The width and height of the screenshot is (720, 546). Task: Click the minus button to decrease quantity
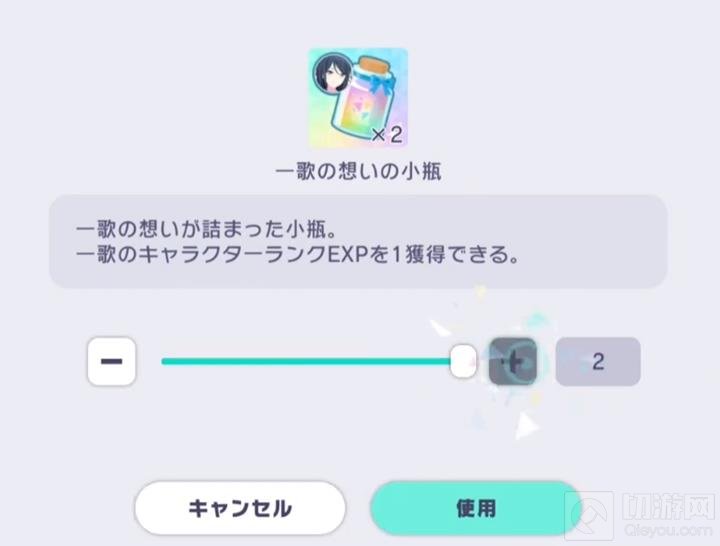click(112, 361)
